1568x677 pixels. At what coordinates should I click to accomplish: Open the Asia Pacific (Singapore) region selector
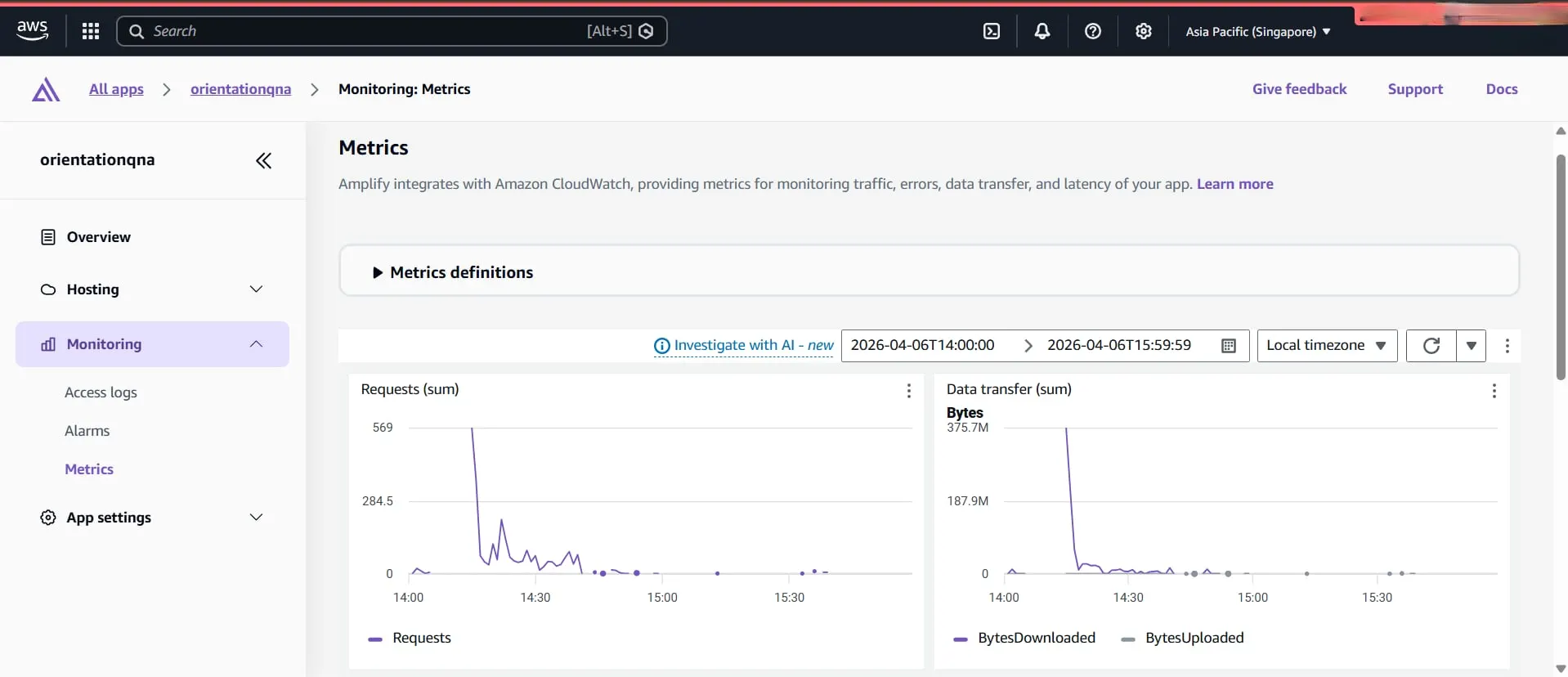pyautogui.click(x=1258, y=31)
